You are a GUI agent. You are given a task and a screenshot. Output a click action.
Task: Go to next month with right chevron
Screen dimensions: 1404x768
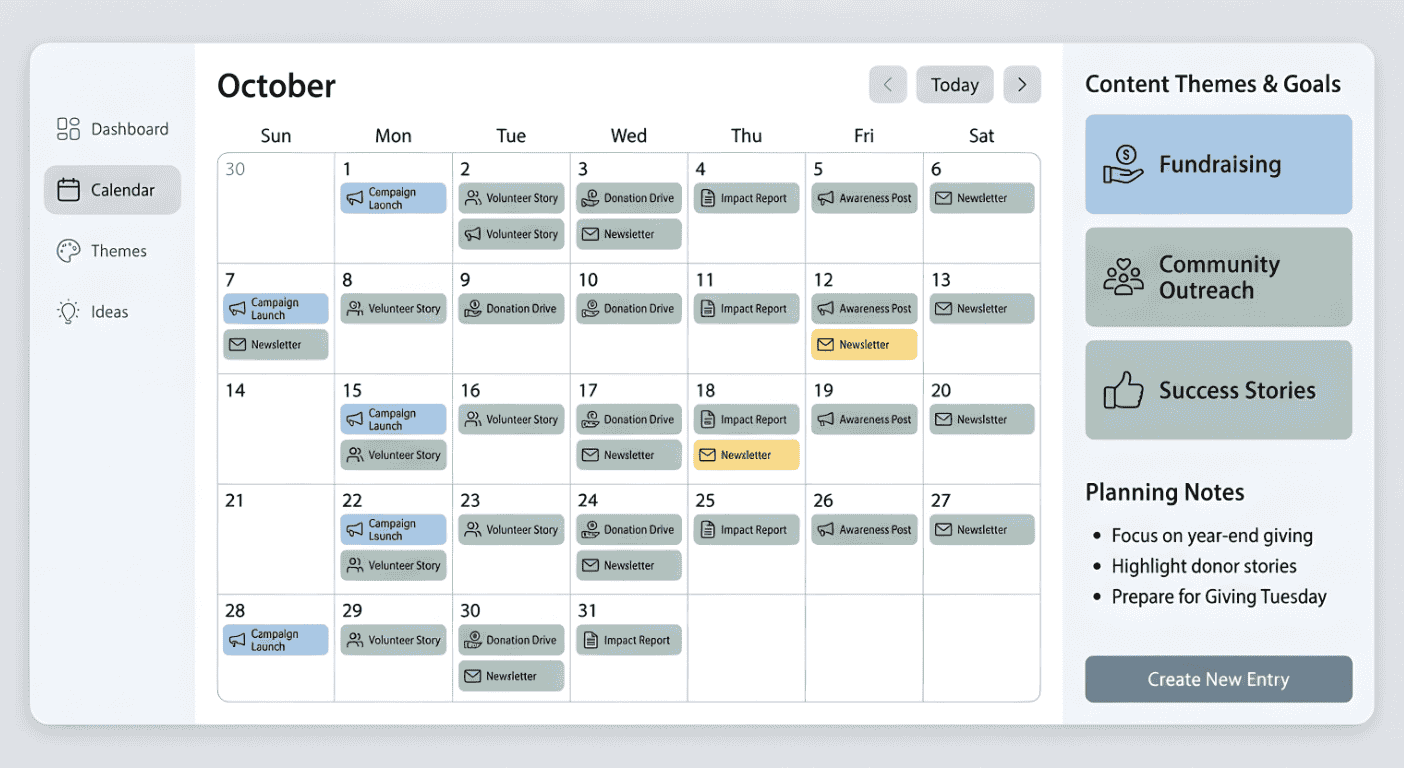click(x=1022, y=85)
